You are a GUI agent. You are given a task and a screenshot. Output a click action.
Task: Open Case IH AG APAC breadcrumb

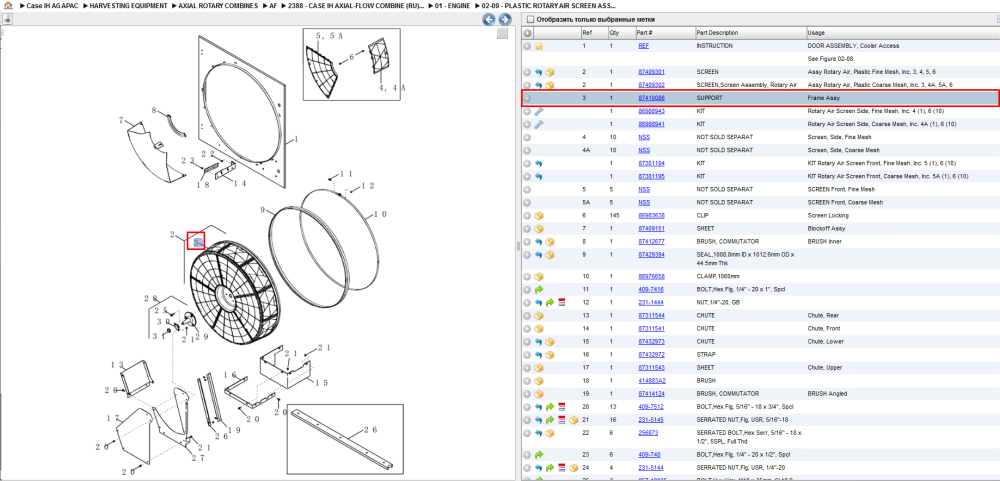[53, 5]
